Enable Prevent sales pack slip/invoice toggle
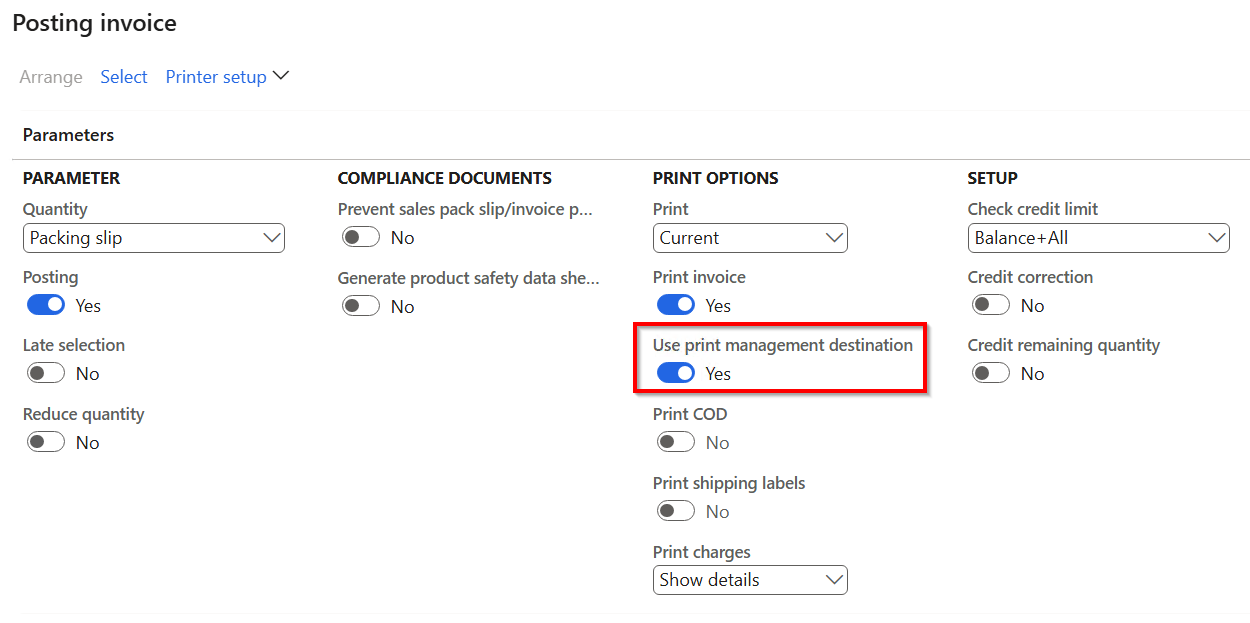 point(361,237)
